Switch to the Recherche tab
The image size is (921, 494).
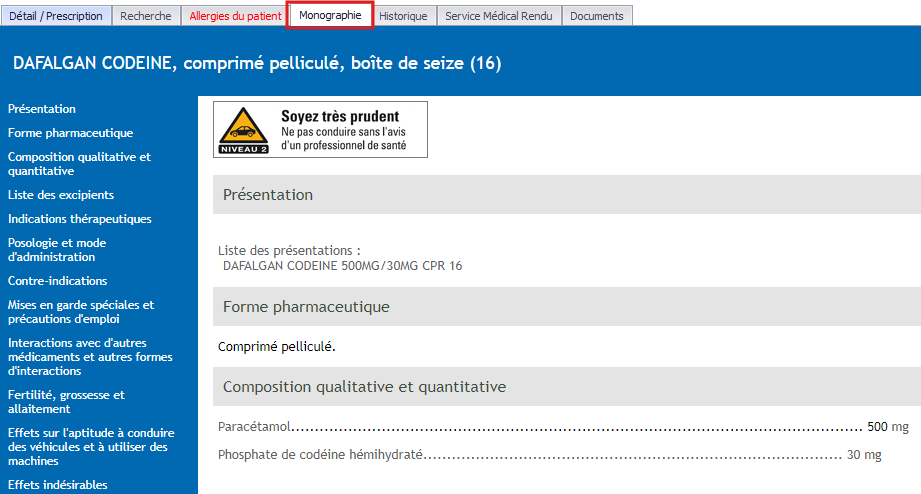[x=146, y=16]
